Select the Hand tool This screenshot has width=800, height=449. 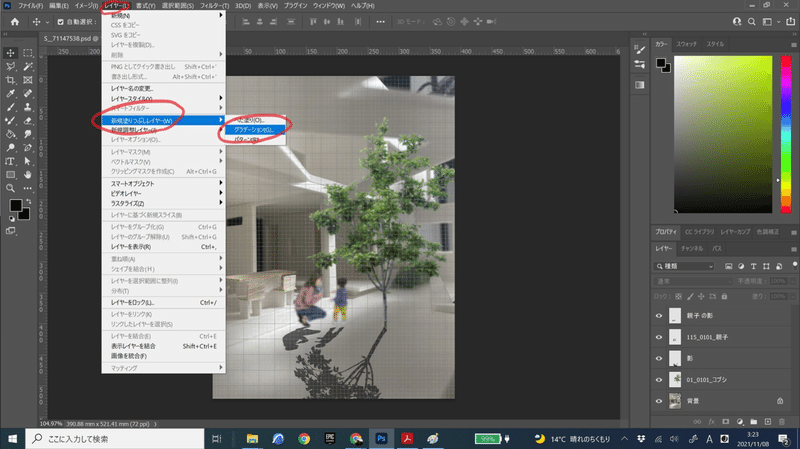pos(28,175)
